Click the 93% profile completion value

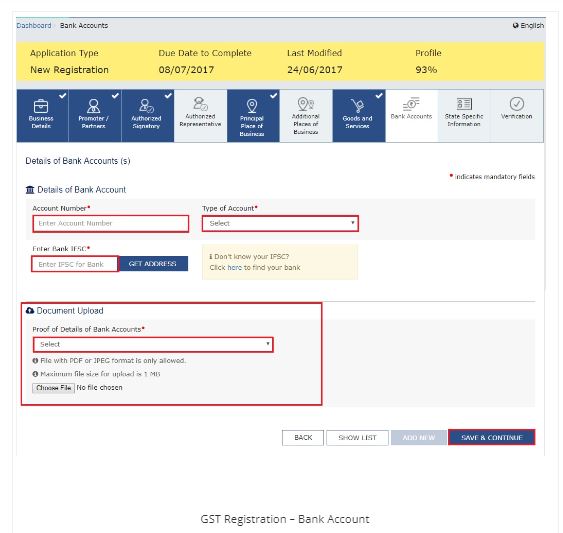click(x=426, y=70)
